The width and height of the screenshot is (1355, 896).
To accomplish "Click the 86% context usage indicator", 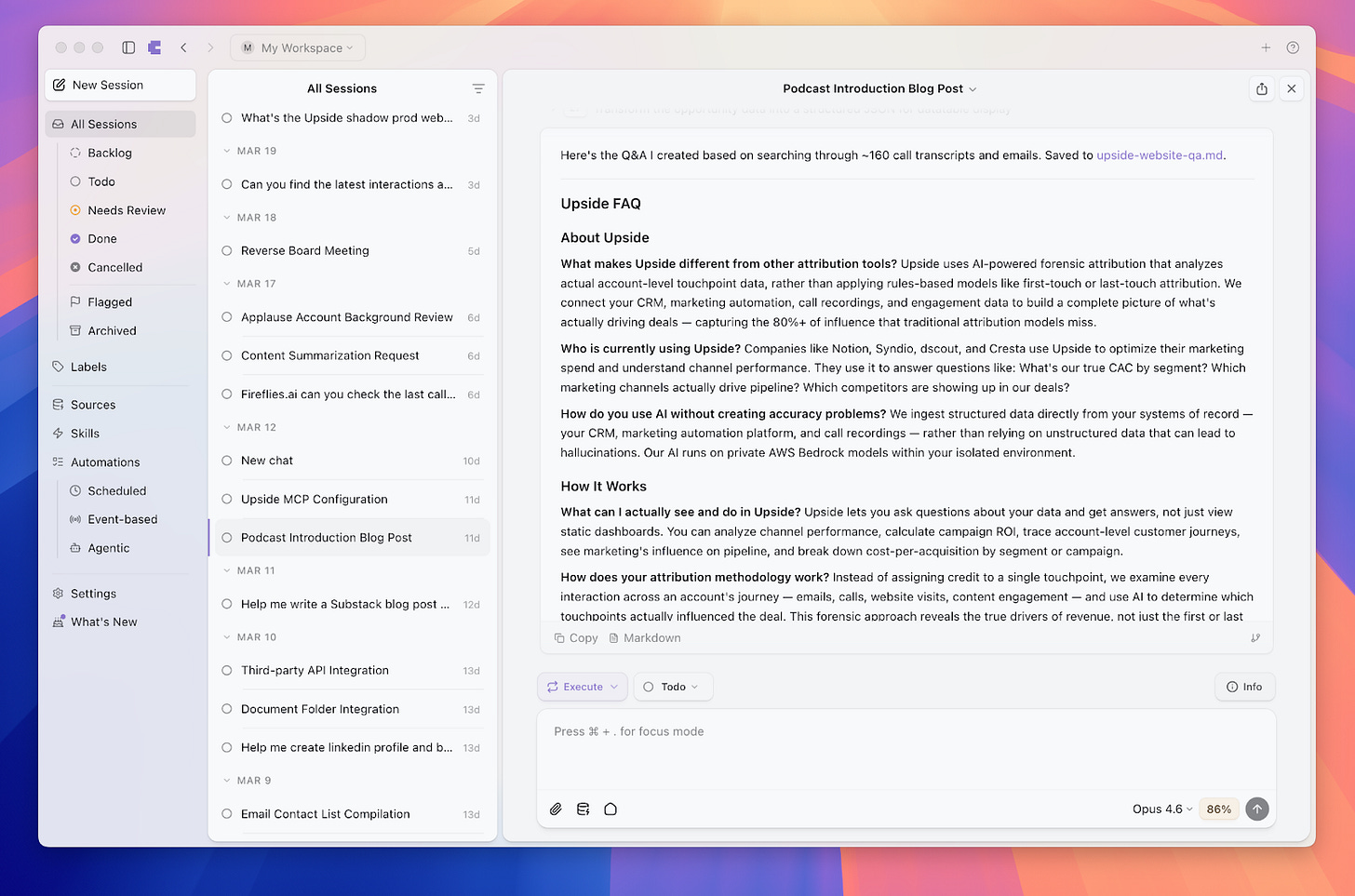I will click(x=1218, y=809).
